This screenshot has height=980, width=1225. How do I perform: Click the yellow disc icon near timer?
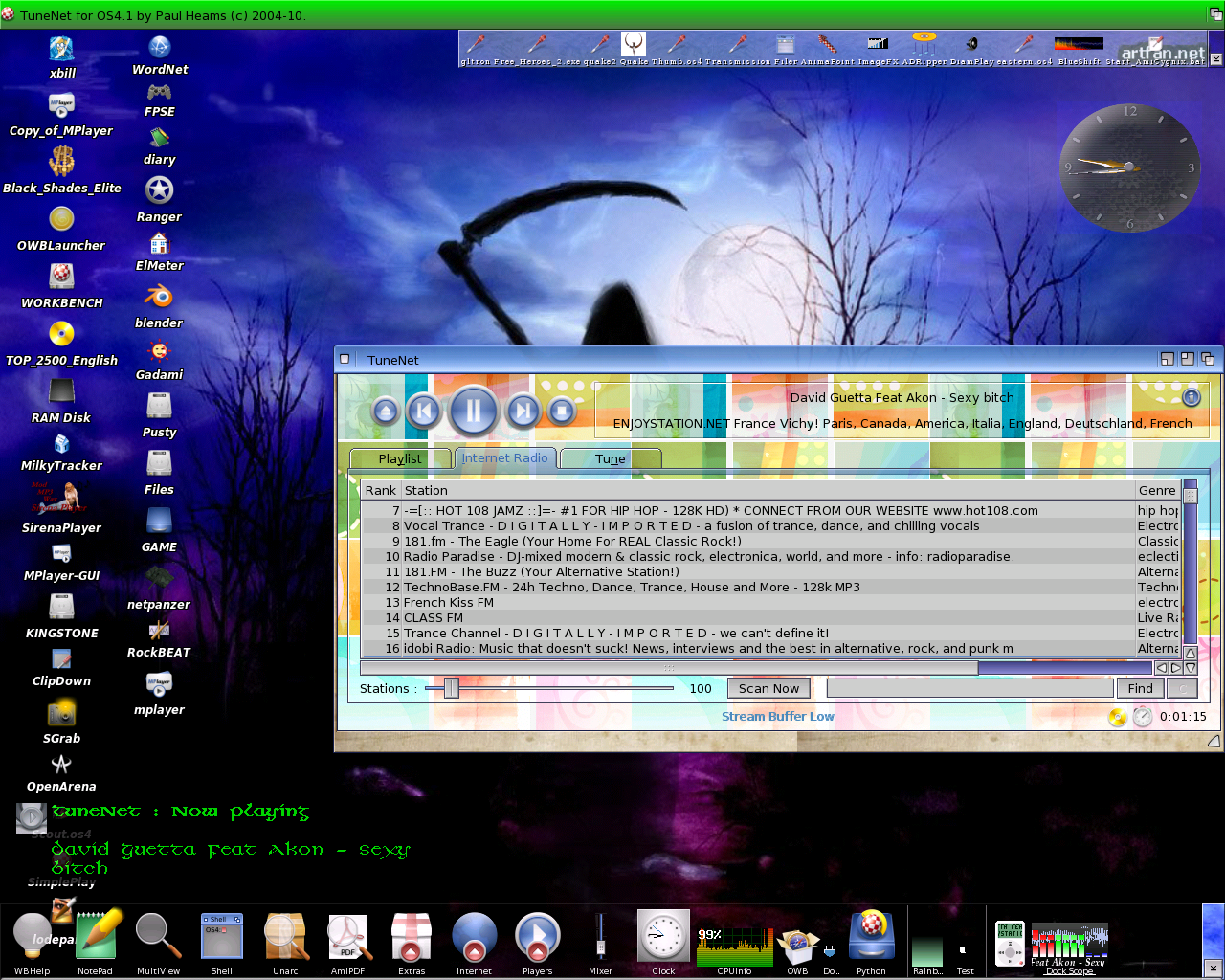[1118, 717]
